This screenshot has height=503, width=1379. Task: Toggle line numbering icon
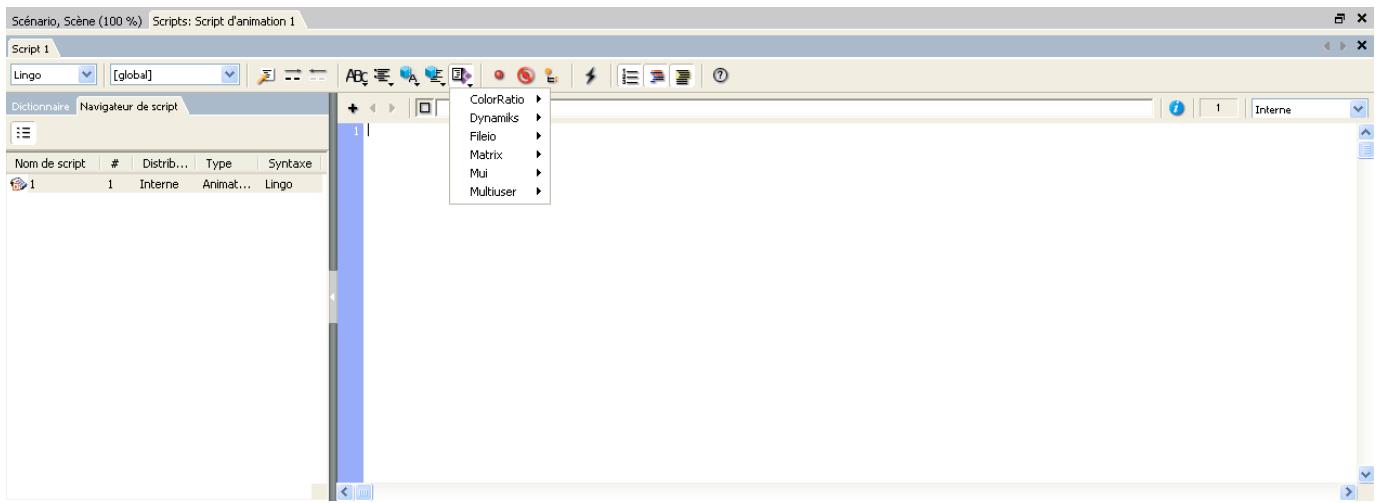(x=630, y=75)
